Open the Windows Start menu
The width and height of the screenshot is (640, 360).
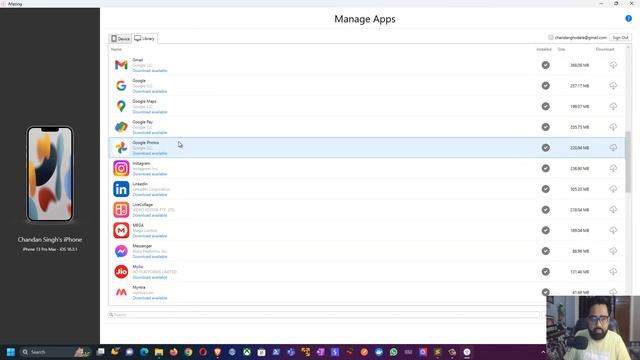pyautogui.click(x=11, y=352)
